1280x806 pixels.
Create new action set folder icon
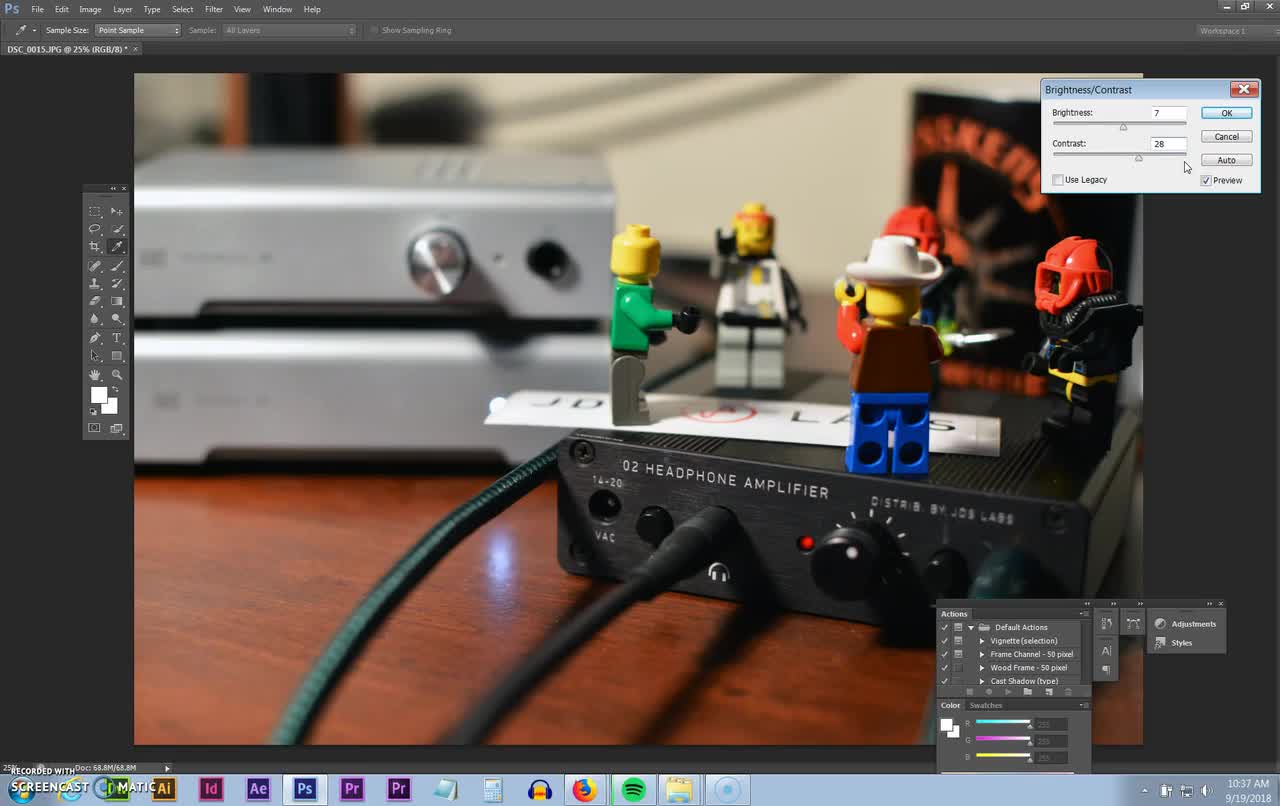tap(1027, 692)
